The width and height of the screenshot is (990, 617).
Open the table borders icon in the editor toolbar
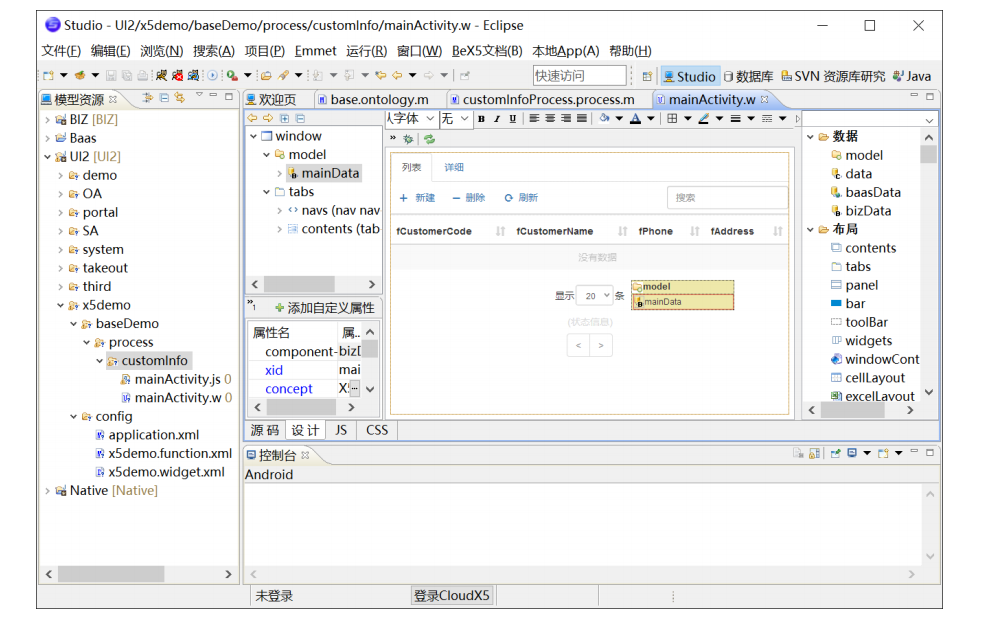674,120
